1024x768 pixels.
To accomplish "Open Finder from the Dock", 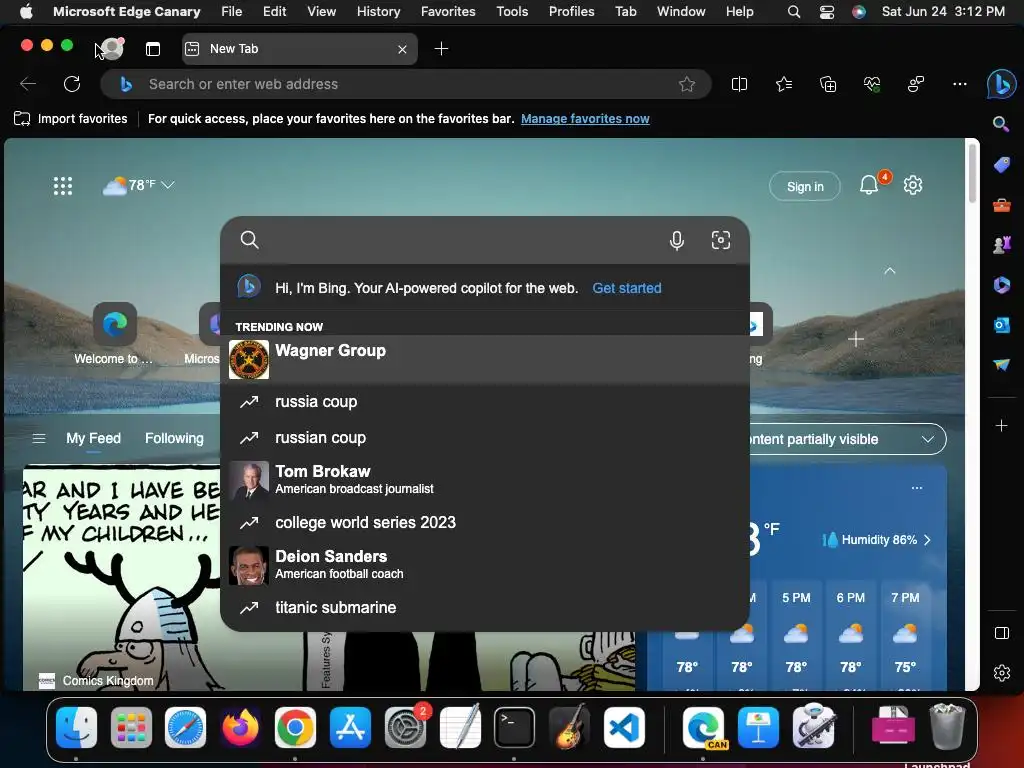I will click(x=76, y=727).
